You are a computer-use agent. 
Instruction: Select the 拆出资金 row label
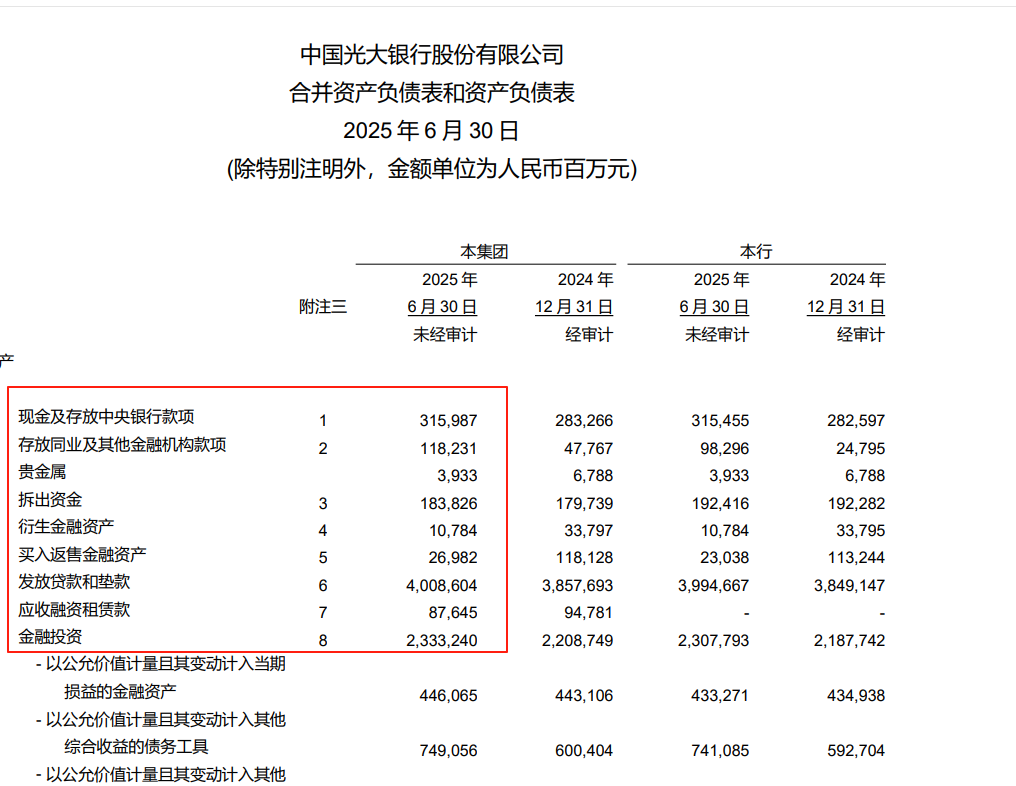50,500
